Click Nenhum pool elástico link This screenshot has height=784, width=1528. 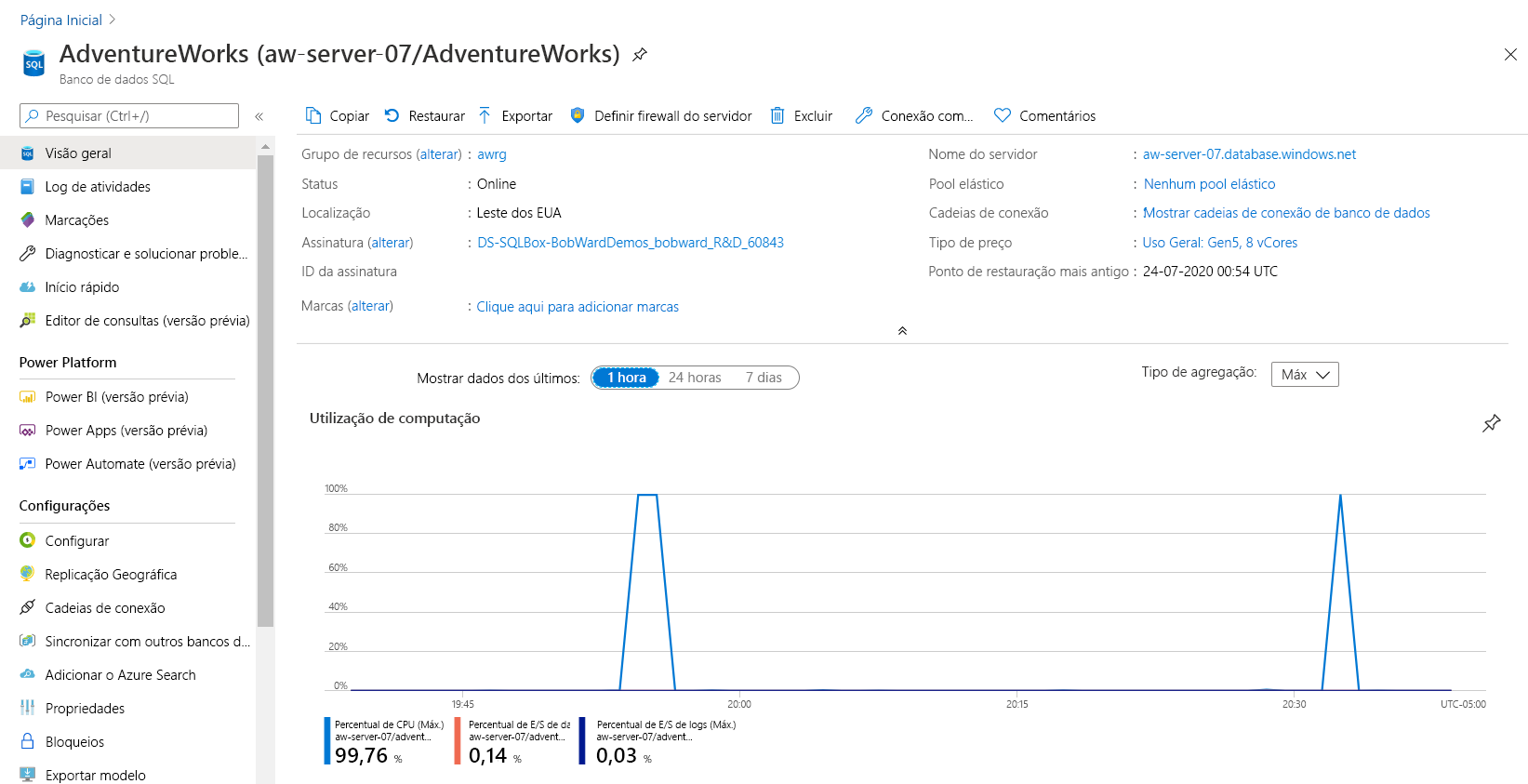pos(1209,184)
